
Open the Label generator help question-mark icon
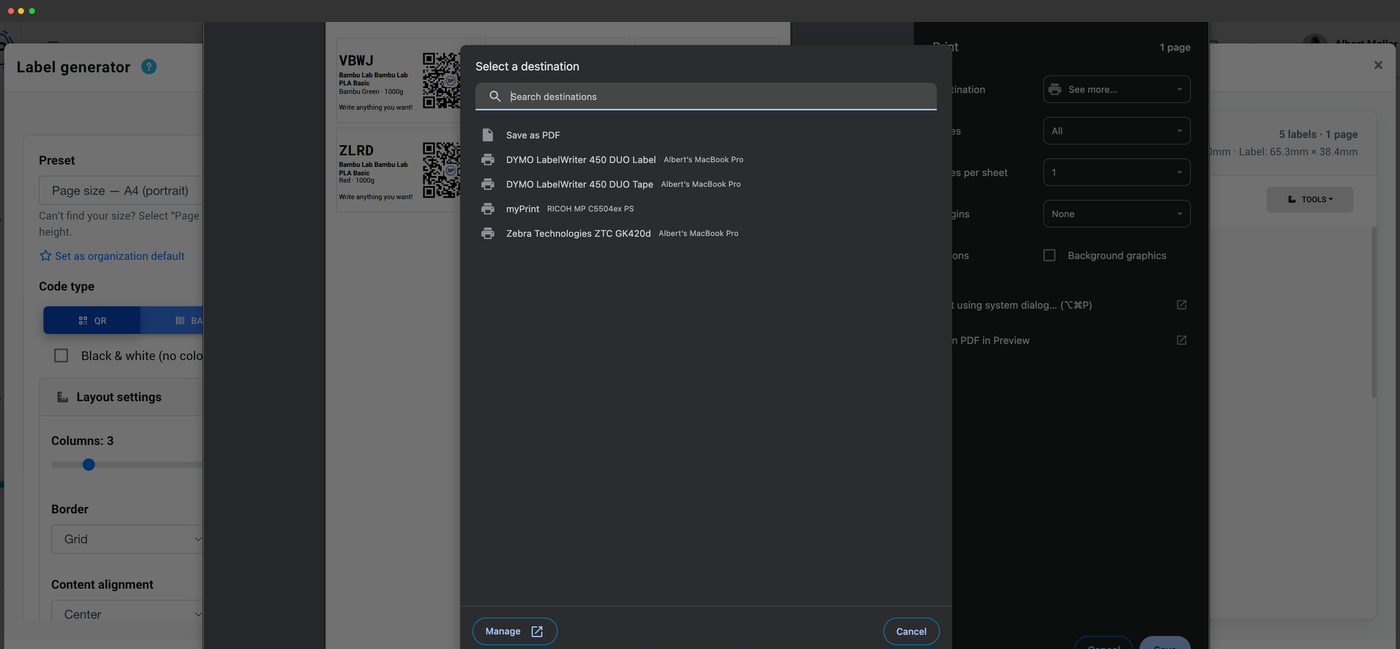pos(149,67)
